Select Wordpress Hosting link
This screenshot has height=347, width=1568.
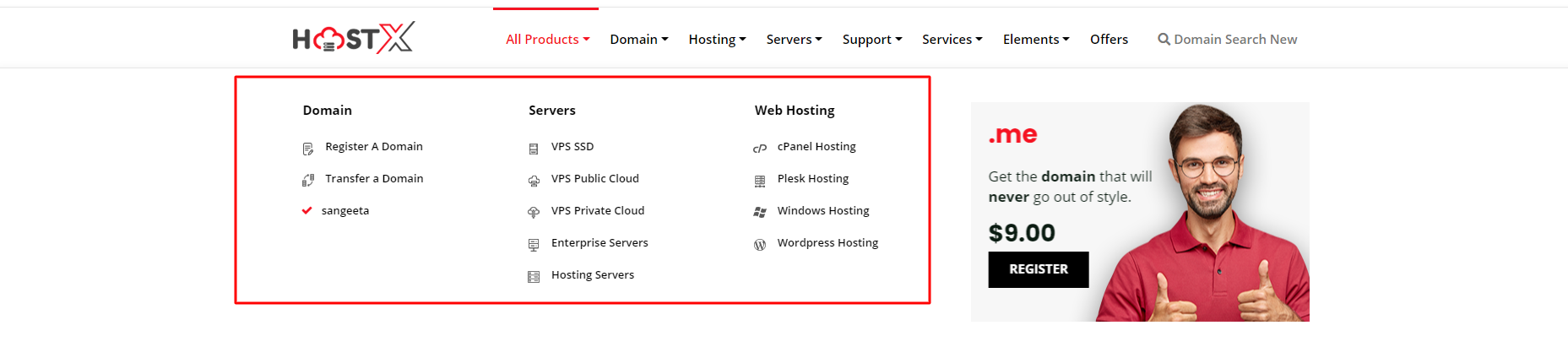(827, 242)
